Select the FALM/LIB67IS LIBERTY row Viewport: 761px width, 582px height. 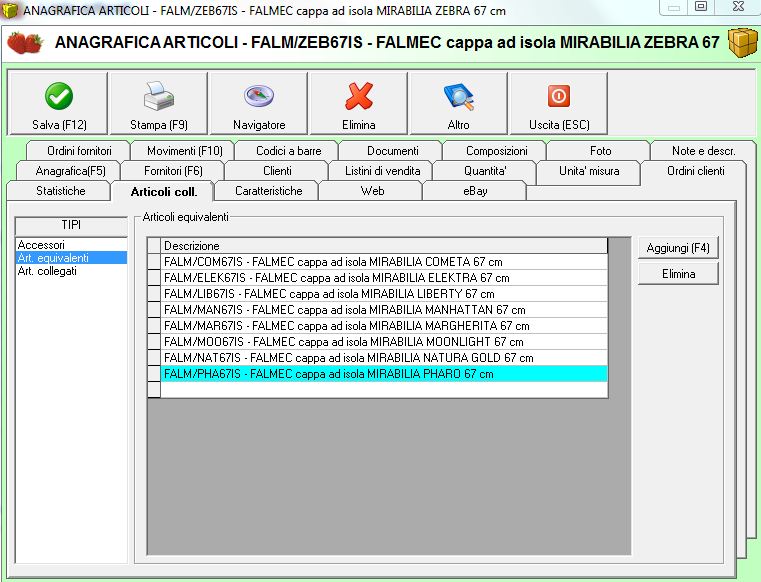[383, 294]
